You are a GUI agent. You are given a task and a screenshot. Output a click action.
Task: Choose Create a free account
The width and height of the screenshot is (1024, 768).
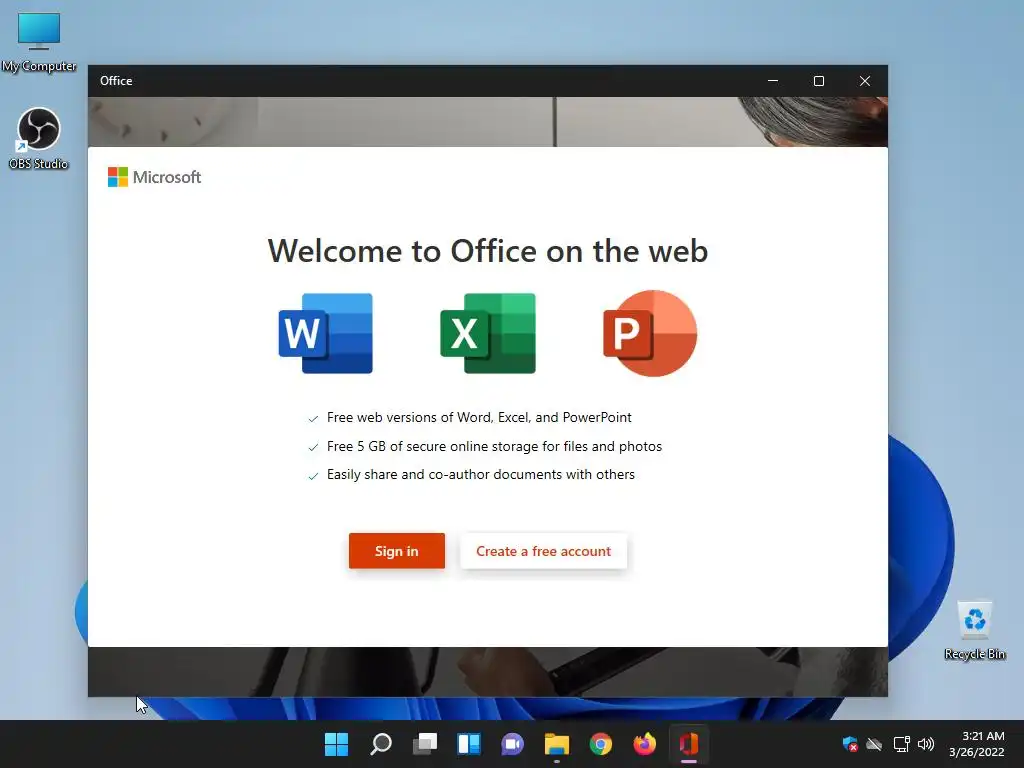pyautogui.click(x=543, y=551)
